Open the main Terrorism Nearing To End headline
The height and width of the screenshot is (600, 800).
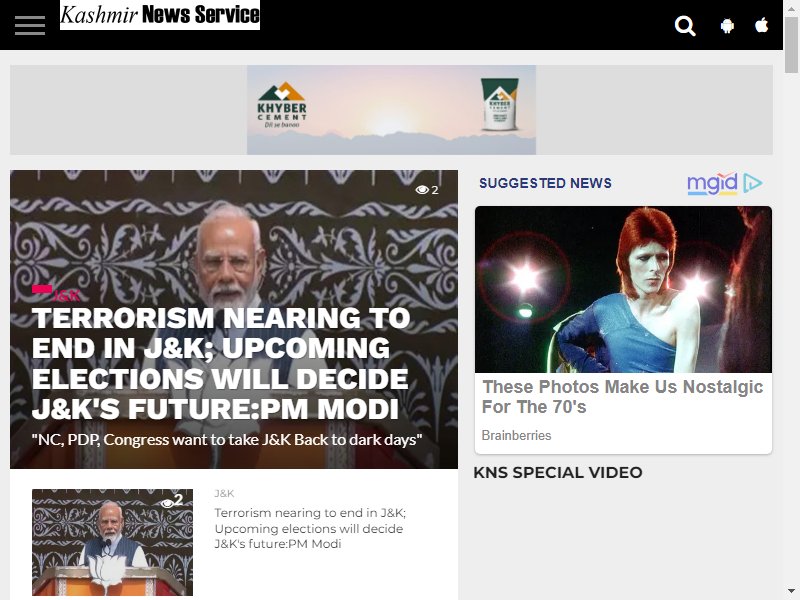pyautogui.click(x=221, y=363)
